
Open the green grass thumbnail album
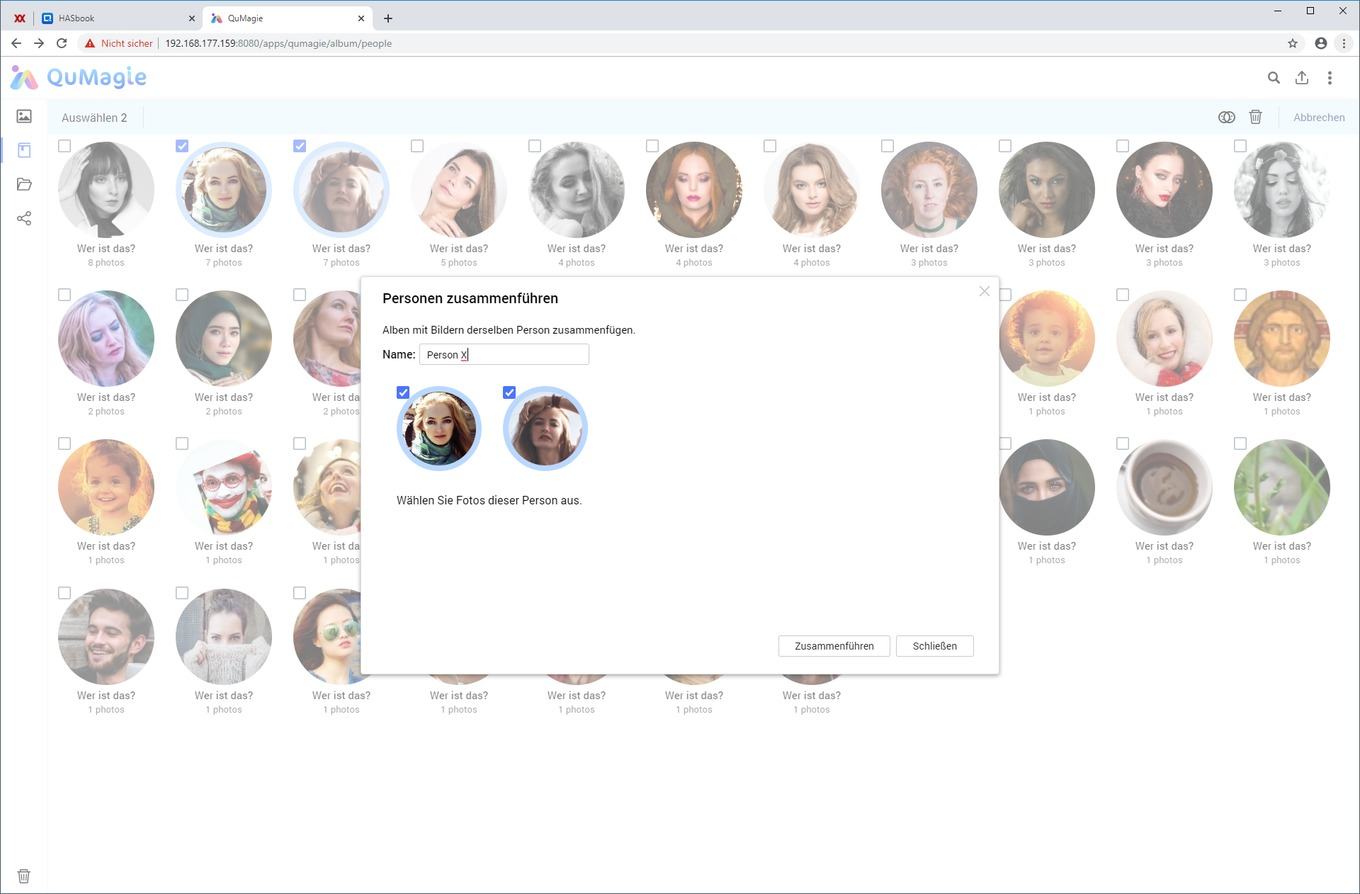[1282, 488]
